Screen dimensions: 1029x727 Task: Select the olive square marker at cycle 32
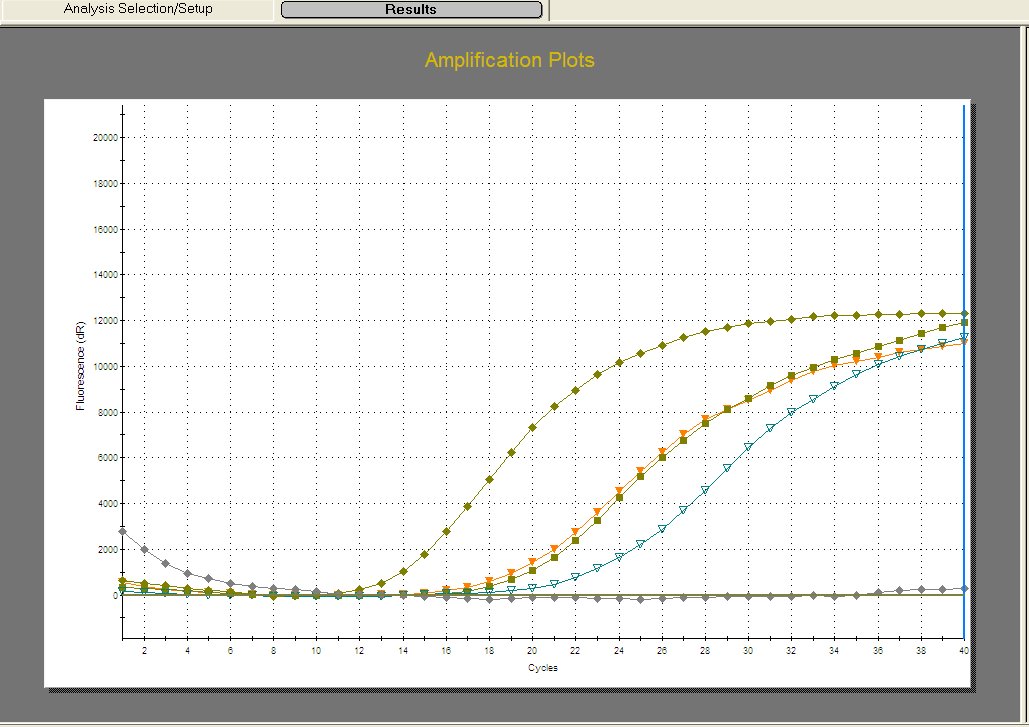(x=791, y=377)
